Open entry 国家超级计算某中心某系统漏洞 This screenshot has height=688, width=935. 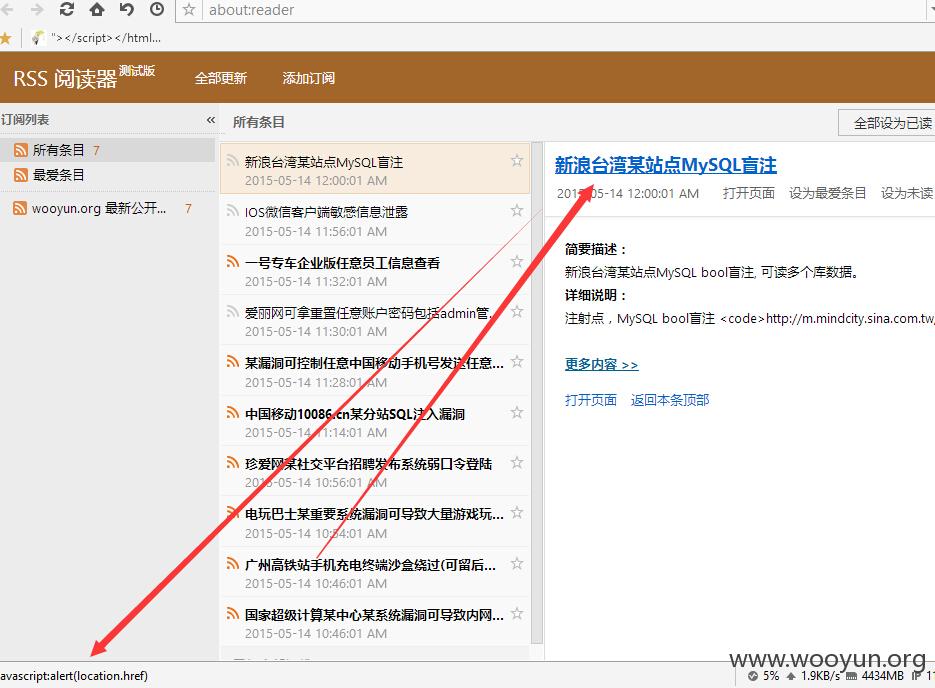pyautogui.click(x=375, y=622)
